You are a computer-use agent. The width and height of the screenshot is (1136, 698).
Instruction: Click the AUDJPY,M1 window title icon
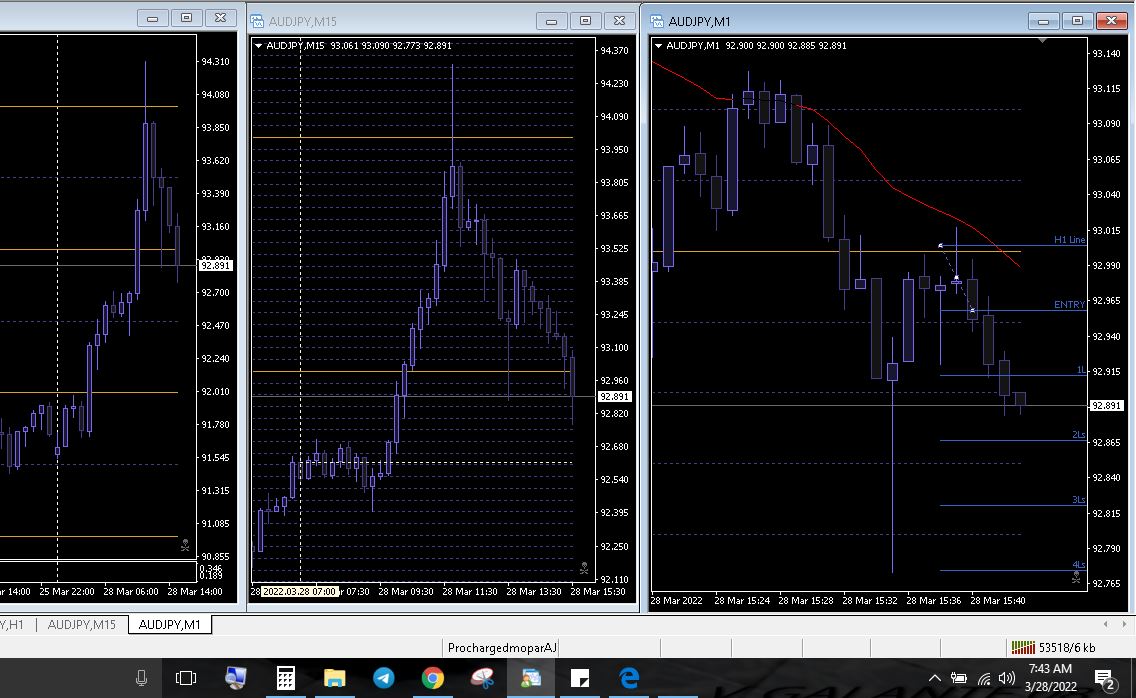(656, 21)
